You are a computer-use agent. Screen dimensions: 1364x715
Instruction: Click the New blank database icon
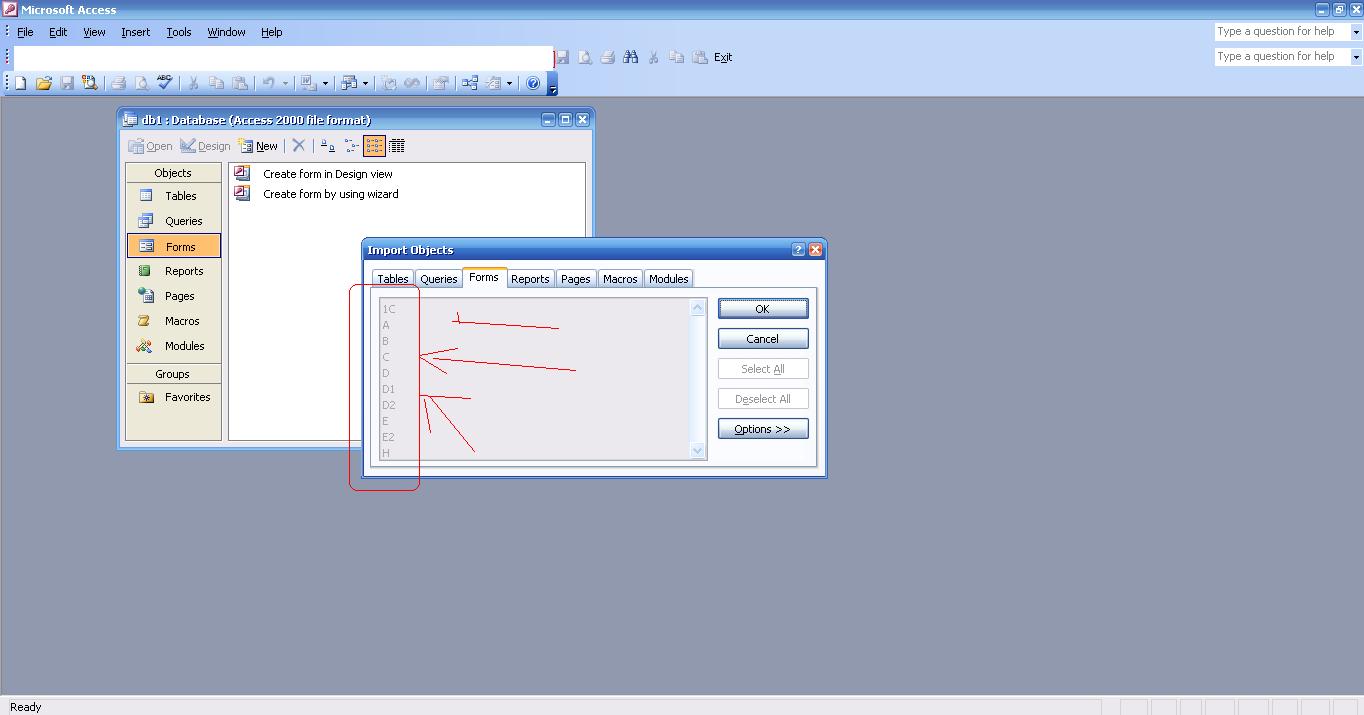click(20, 83)
